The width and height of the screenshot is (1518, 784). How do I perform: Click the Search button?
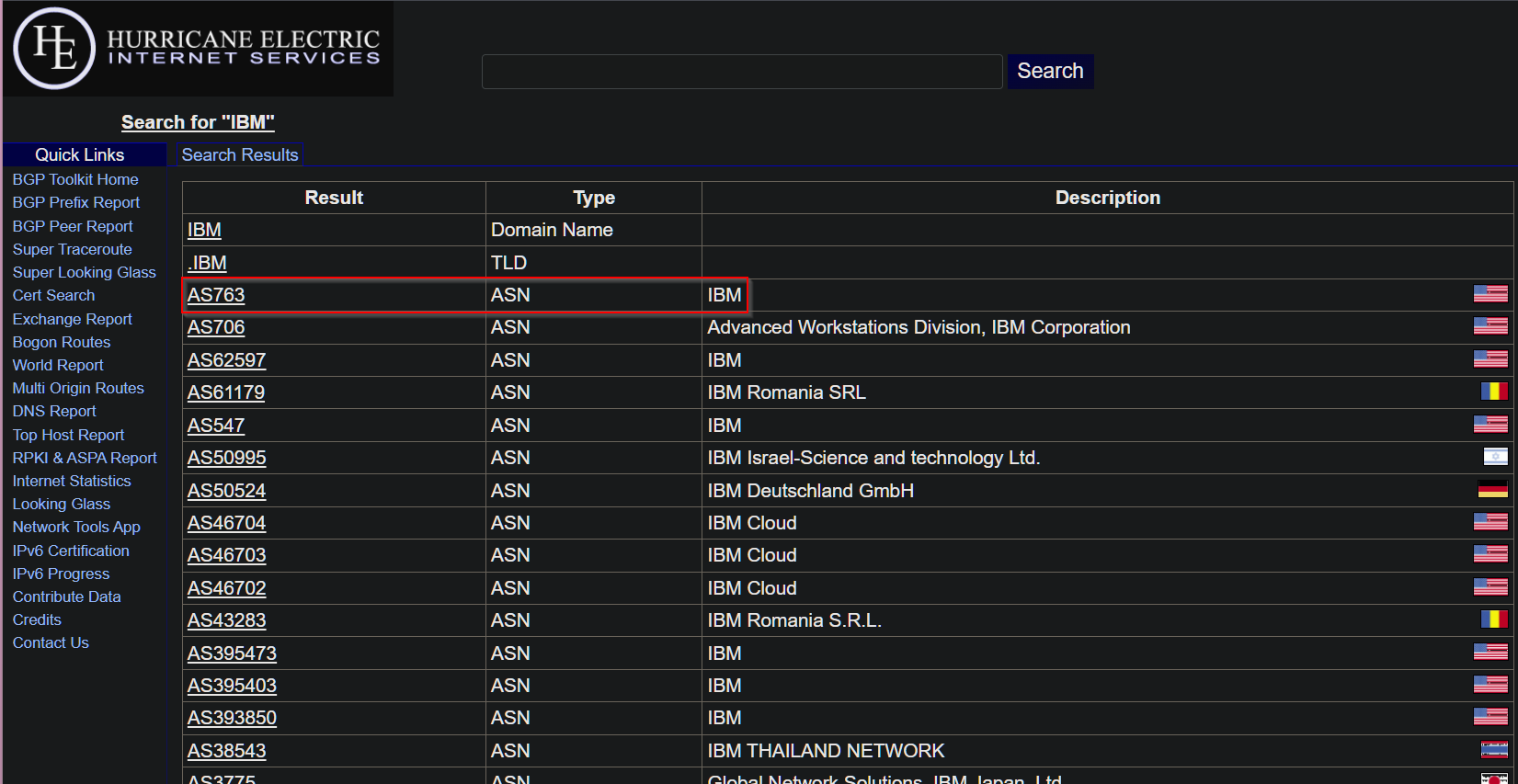[1050, 71]
